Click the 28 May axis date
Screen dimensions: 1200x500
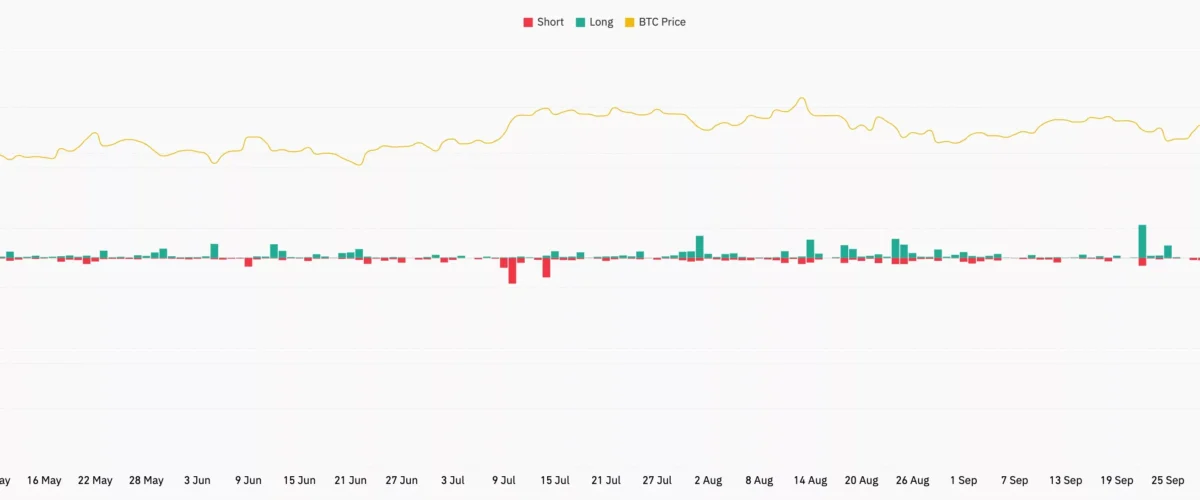pyautogui.click(x=146, y=480)
